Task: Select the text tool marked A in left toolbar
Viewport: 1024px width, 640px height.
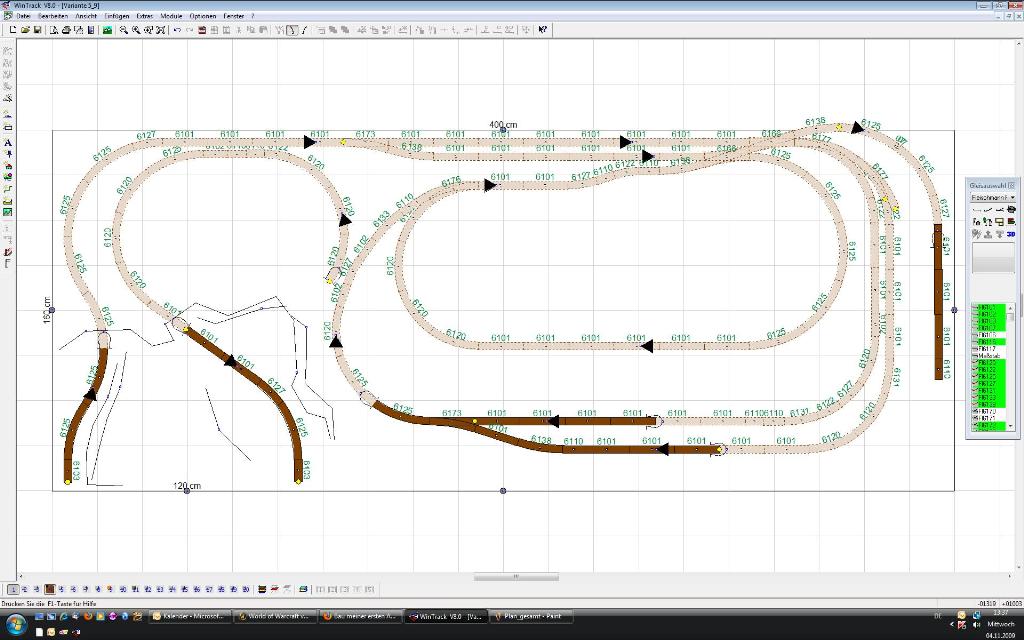Action: coord(8,142)
